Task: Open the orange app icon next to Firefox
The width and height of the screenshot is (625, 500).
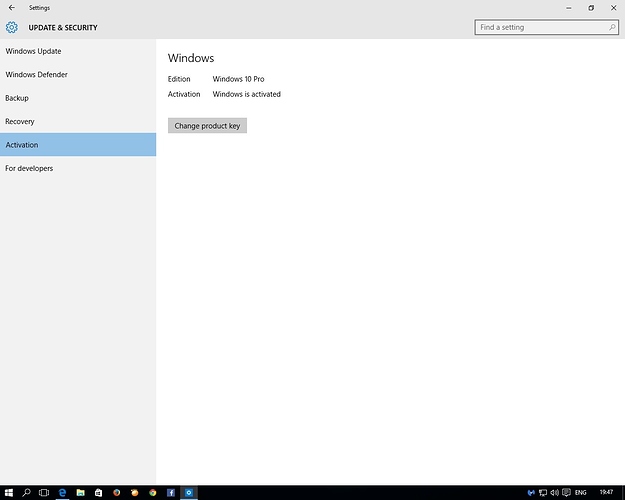Action: [135, 493]
